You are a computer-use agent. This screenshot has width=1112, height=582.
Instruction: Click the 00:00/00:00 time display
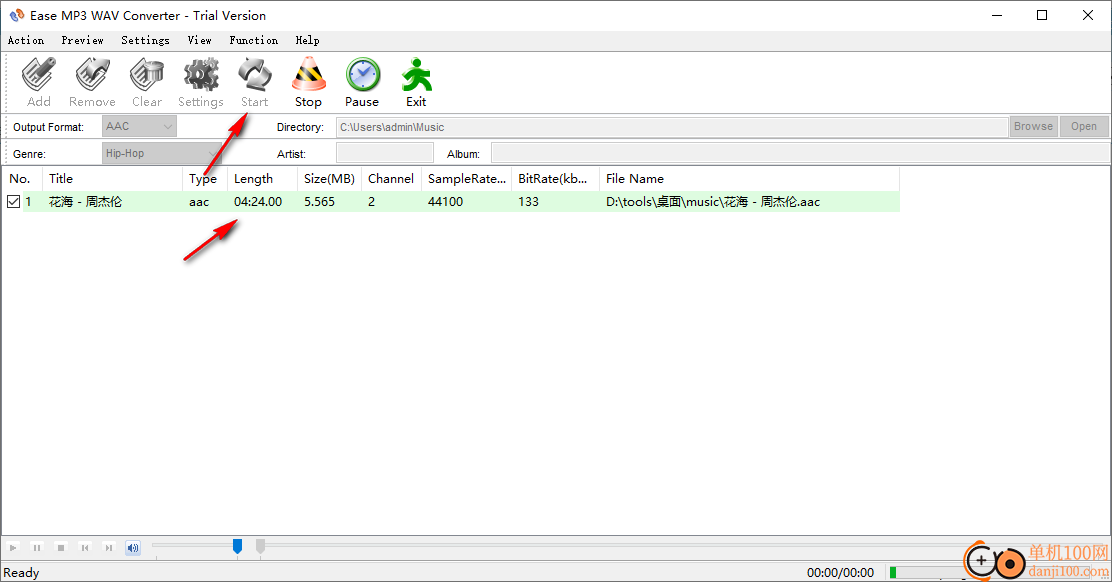tap(840, 573)
